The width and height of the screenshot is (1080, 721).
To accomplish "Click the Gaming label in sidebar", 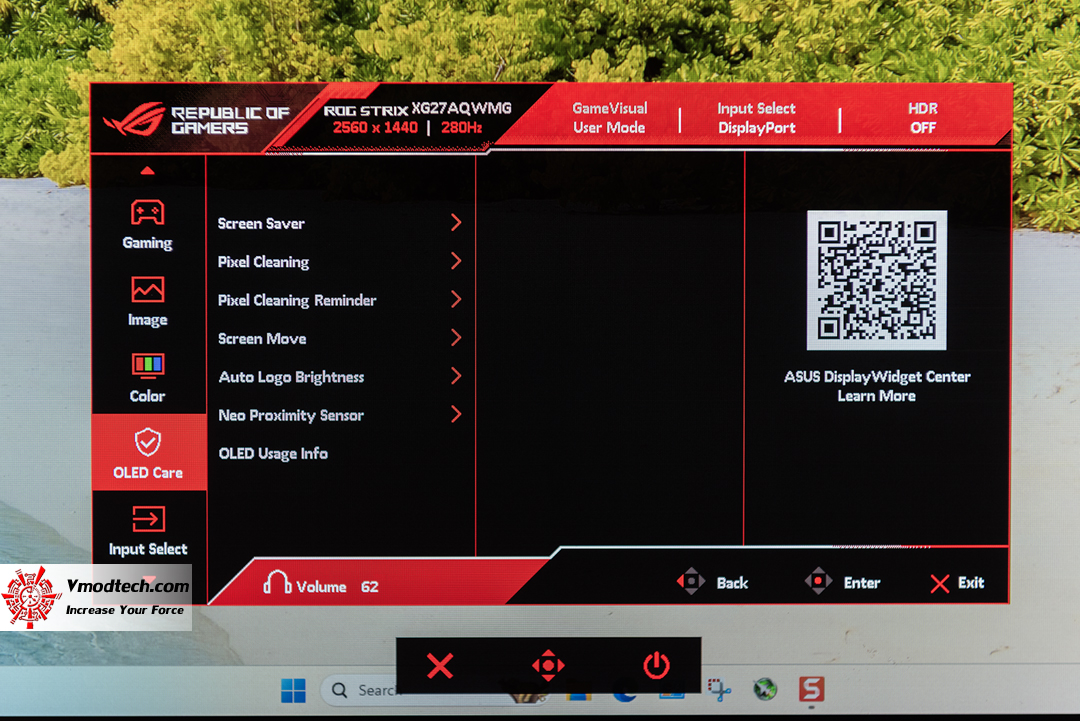I will (x=147, y=243).
